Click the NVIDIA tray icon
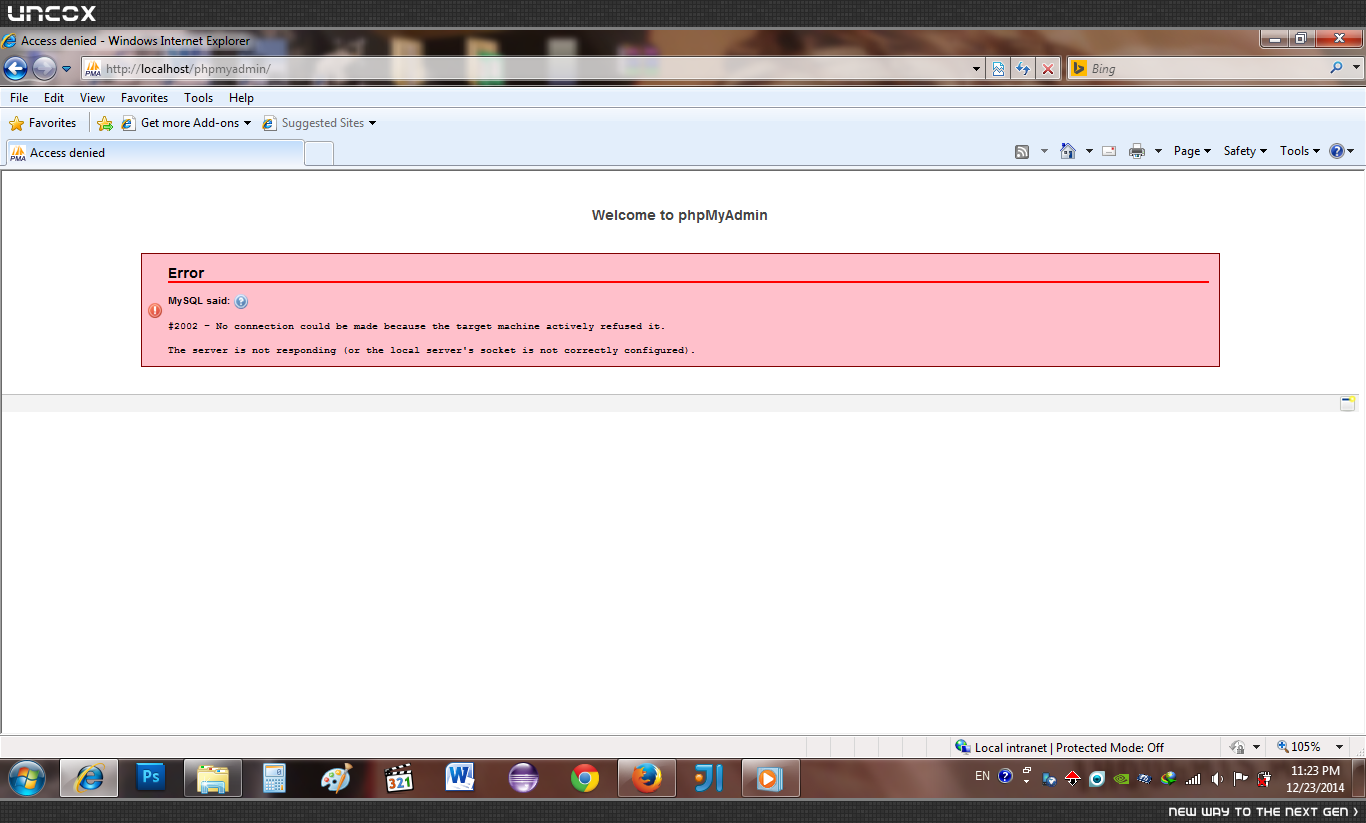The width and height of the screenshot is (1366, 823). (x=1122, y=778)
